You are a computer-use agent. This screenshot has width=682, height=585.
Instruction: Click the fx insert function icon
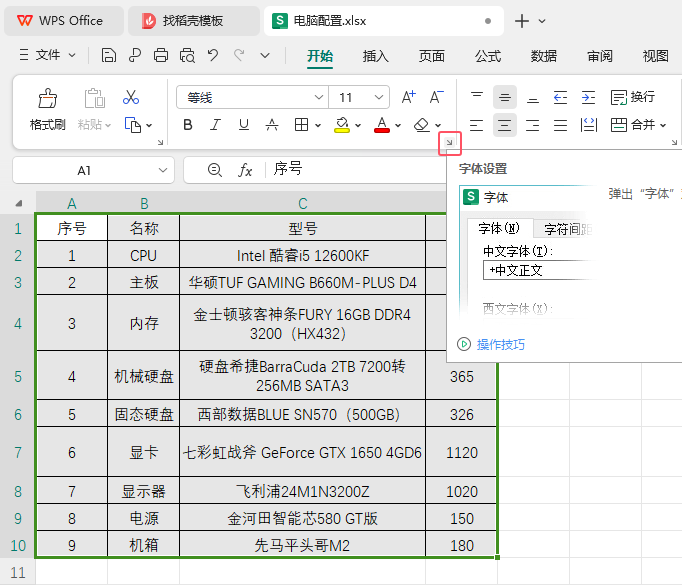point(245,170)
